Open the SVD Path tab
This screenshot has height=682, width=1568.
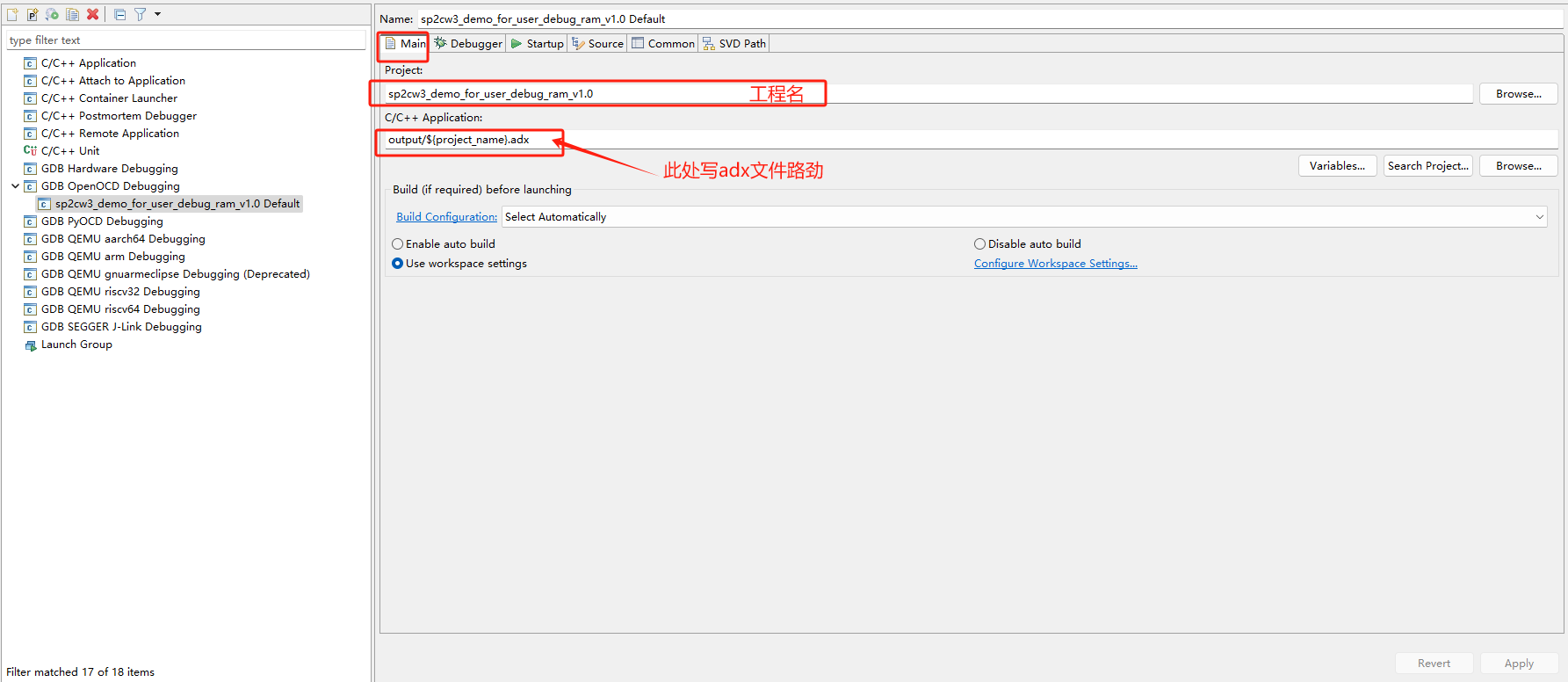coord(734,43)
